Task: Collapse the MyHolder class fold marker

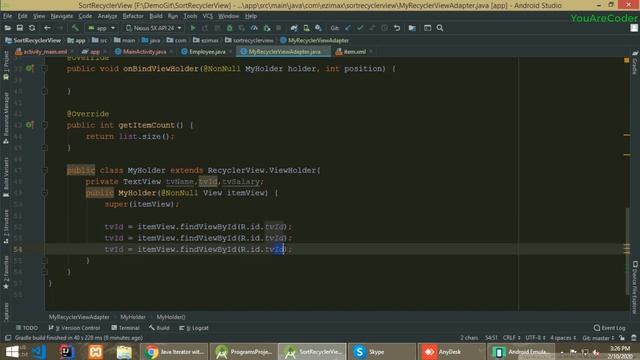Action: (44, 170)
